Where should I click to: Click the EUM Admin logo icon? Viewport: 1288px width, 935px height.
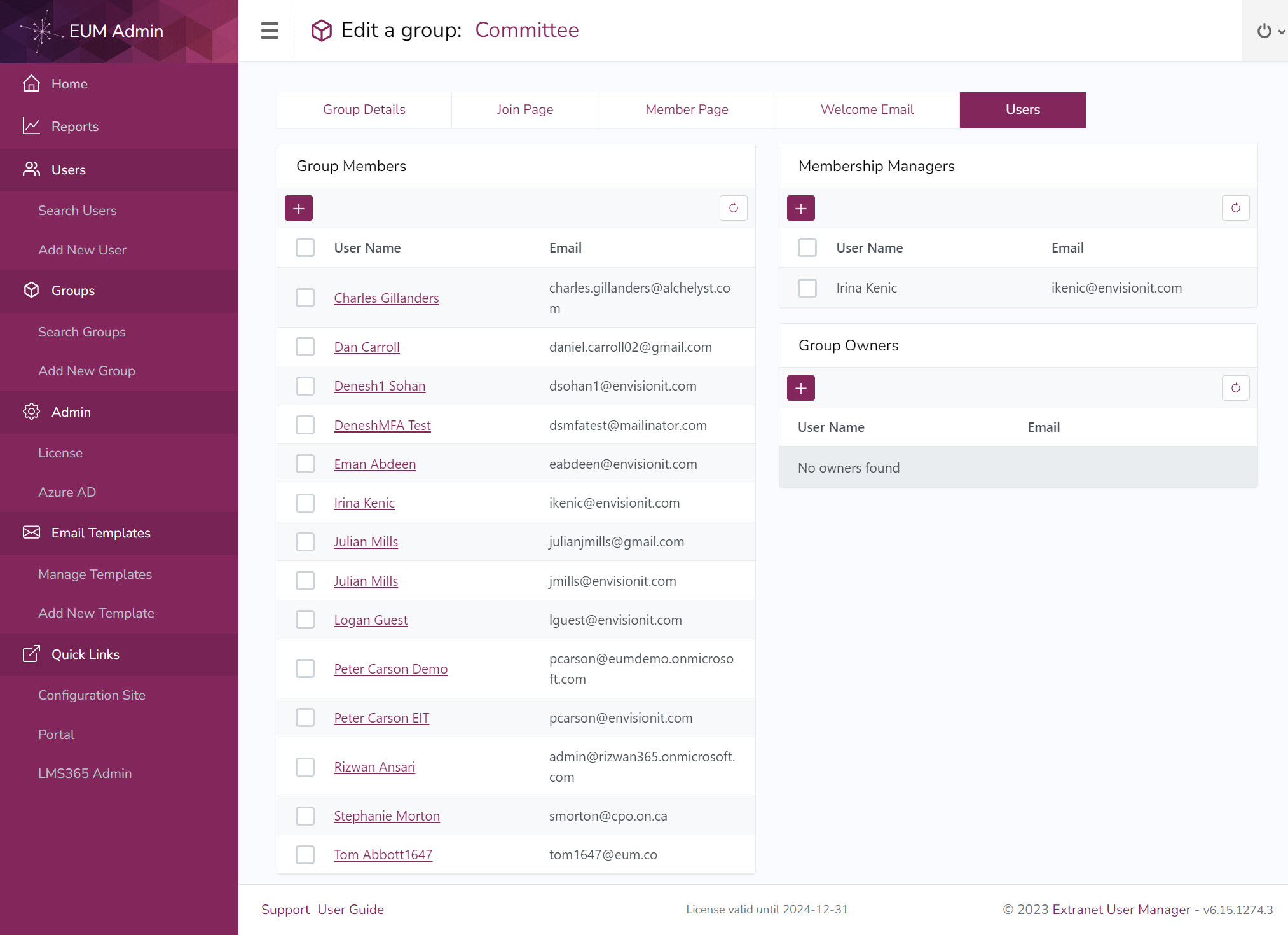coord(40,31)
